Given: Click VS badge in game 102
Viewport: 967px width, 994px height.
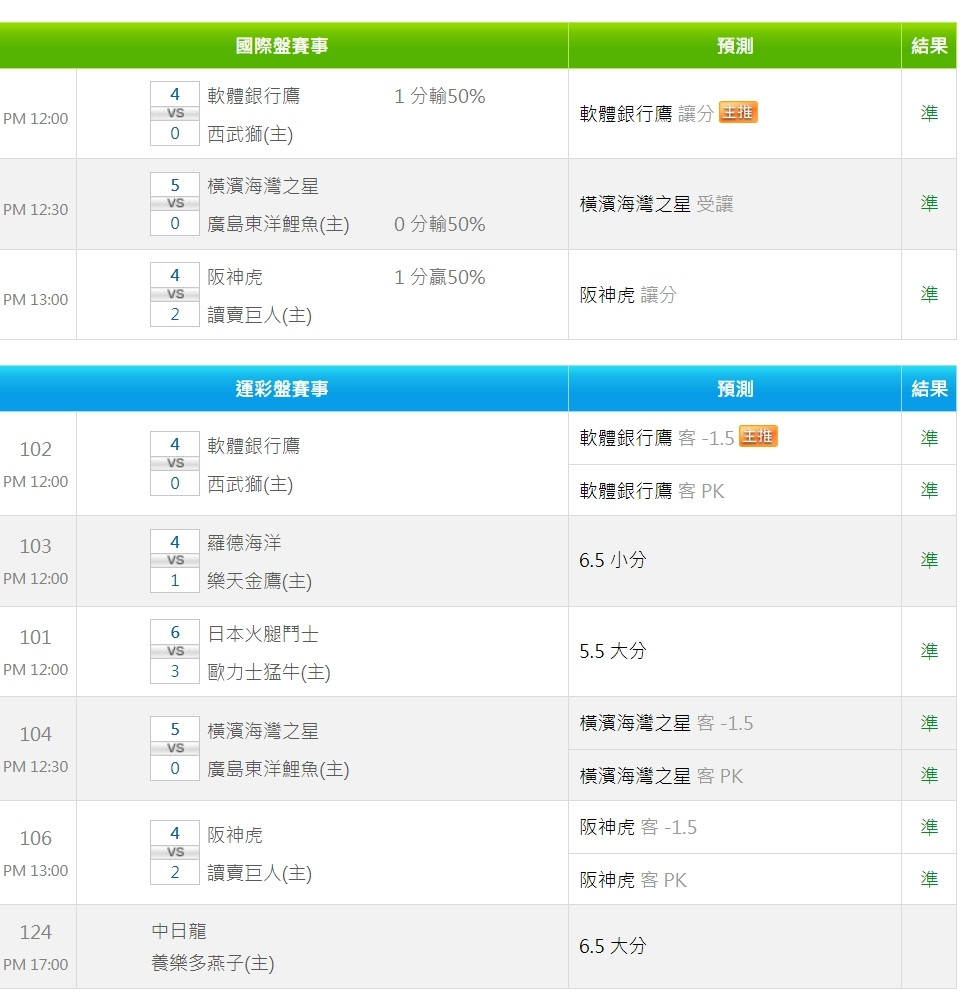Looking at the screenshot, I should coord(175,463).
